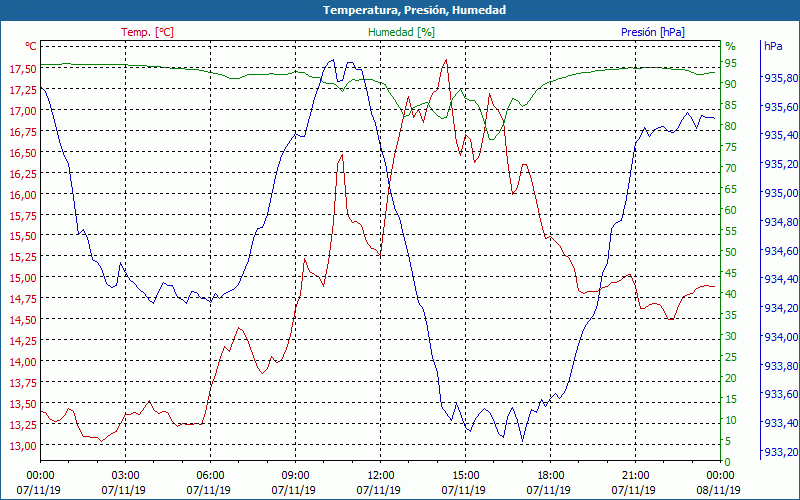Click the "12:00" time axis label
800x500 pixels.
[x=381, y=476]
